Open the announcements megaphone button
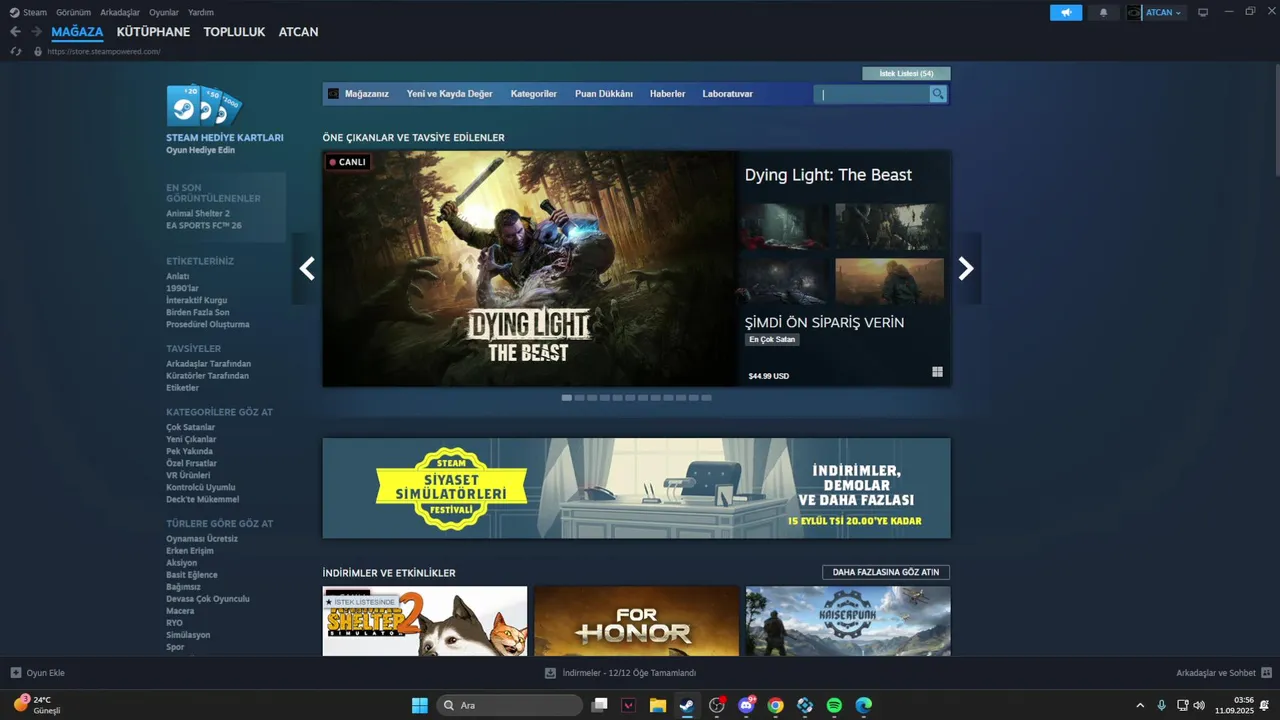The image size is (1280, 720). tap(1066, 12)
